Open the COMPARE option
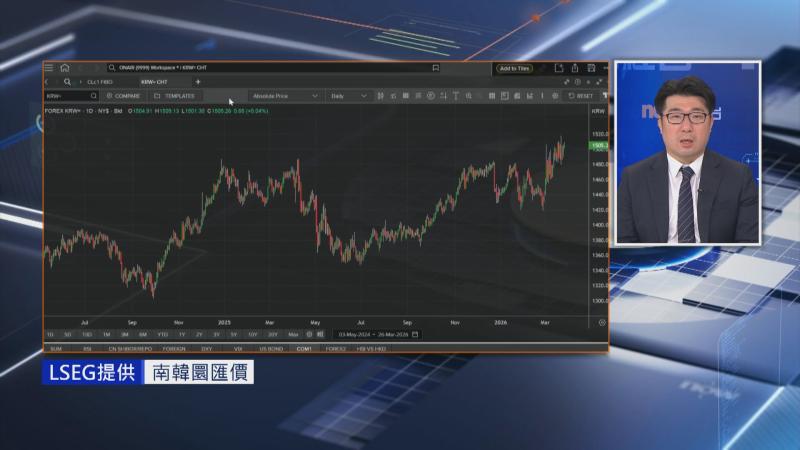The width and height of the screenshot is (800, 450). (x=123, y=96)
